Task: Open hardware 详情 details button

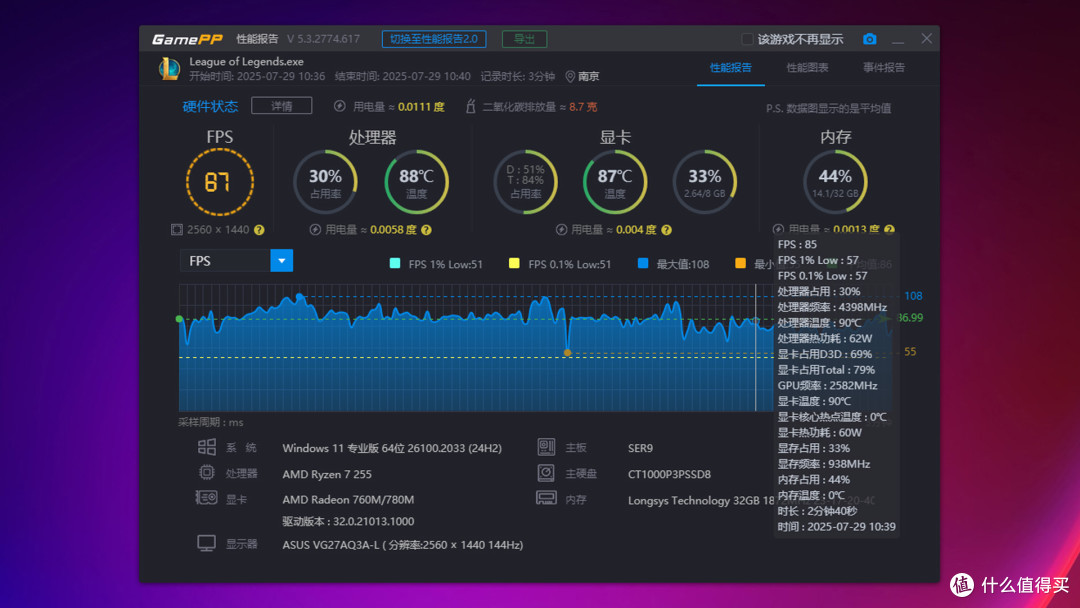Action: coord(282,106)
